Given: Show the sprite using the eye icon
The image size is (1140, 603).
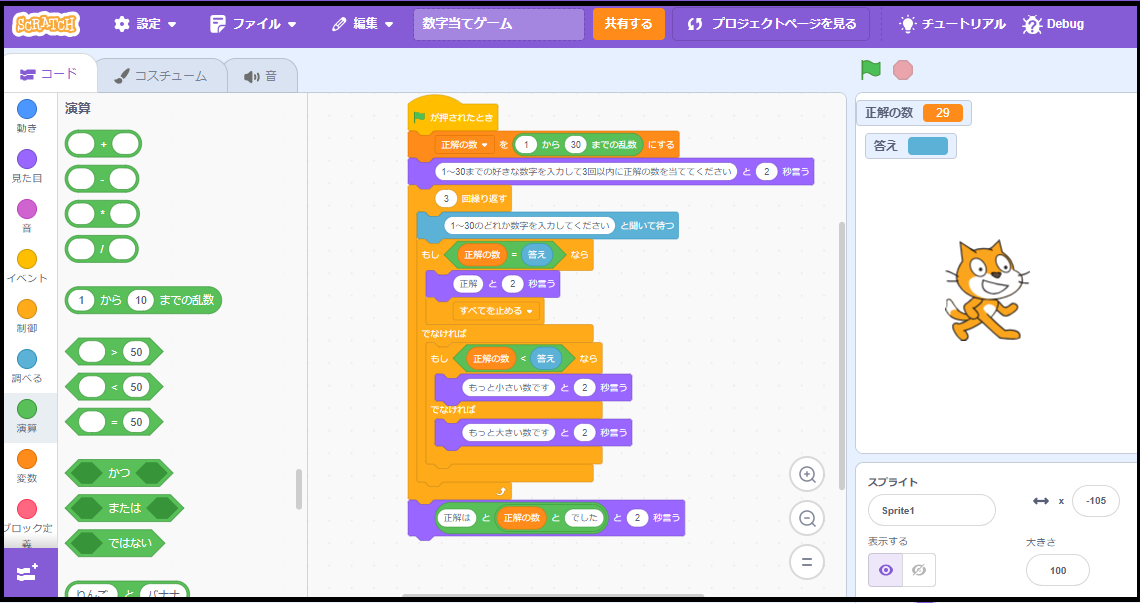Looking at the screenshot, I should tap(886, 570).
